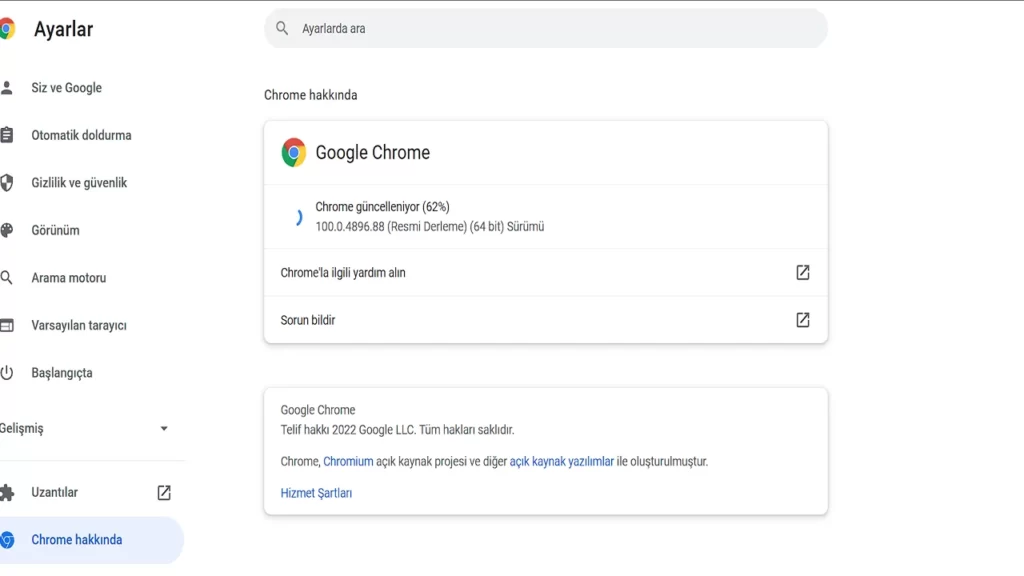Click the palette icon for Görünüm
Image resolution: width=1024 pixels, height=576 pixels.
pyautogui.click(x=7, y=230)
